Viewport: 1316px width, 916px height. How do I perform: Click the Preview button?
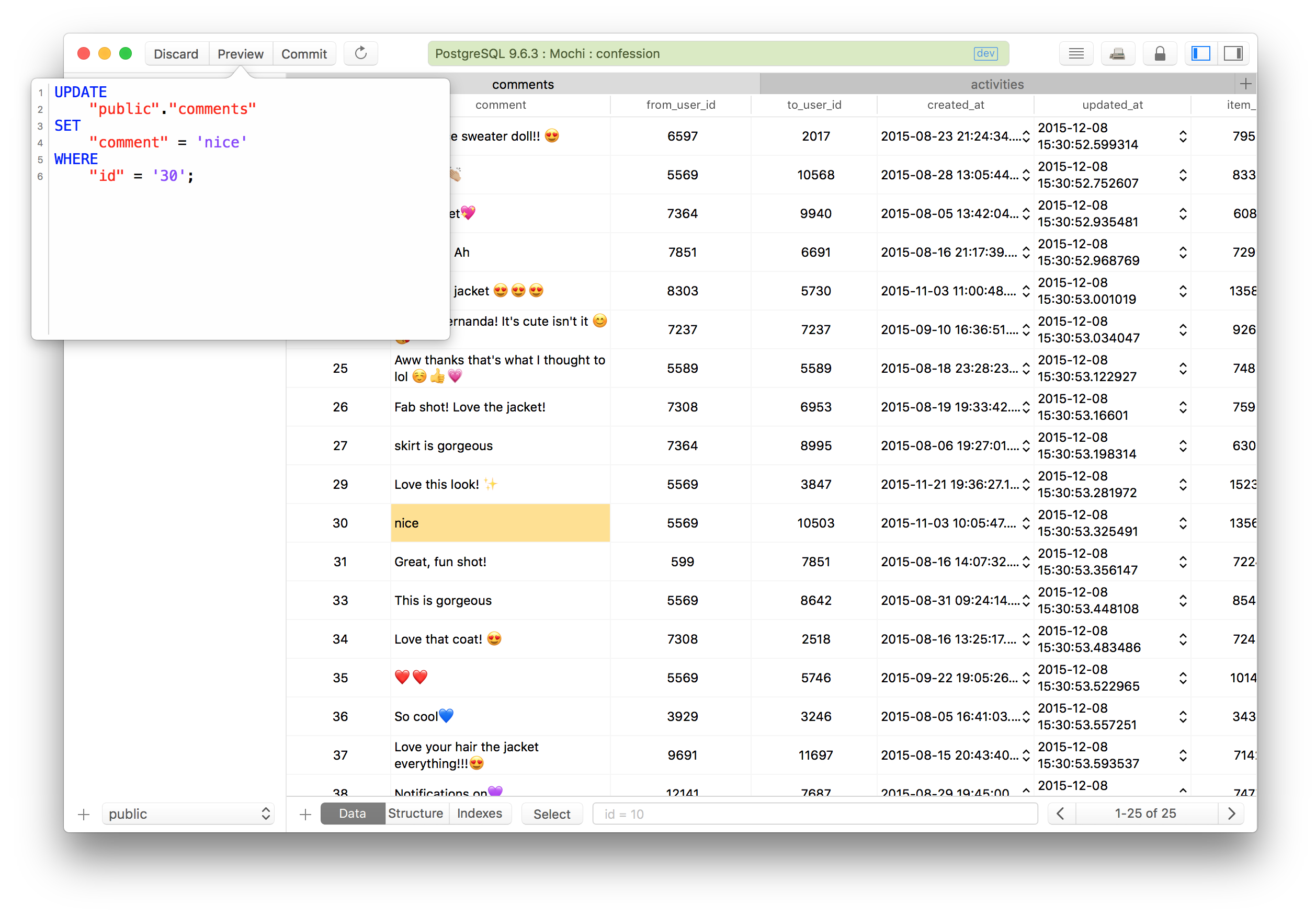[240, 53]
